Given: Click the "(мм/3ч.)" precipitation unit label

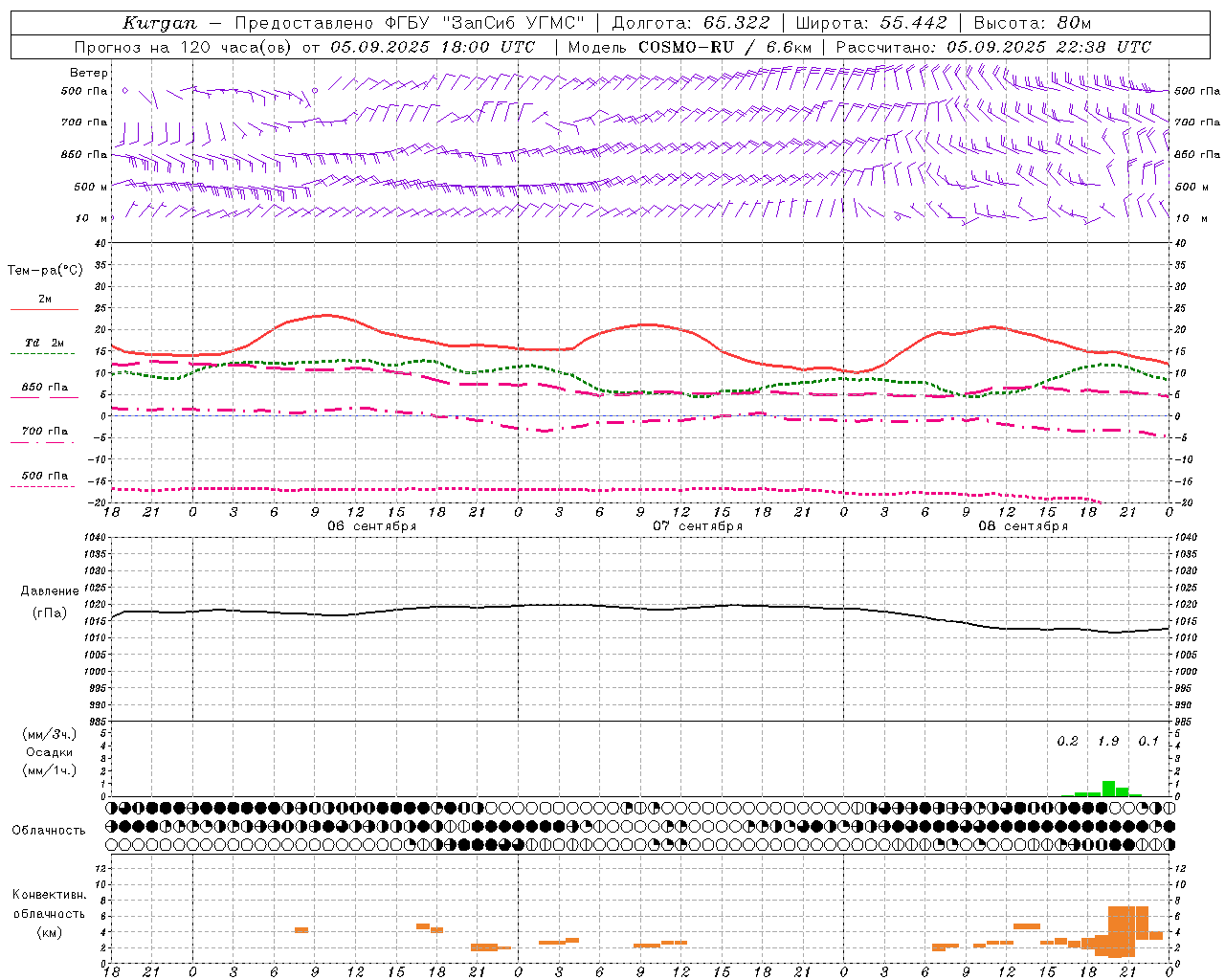Looking at the screenshot, I should coord(50,735).
